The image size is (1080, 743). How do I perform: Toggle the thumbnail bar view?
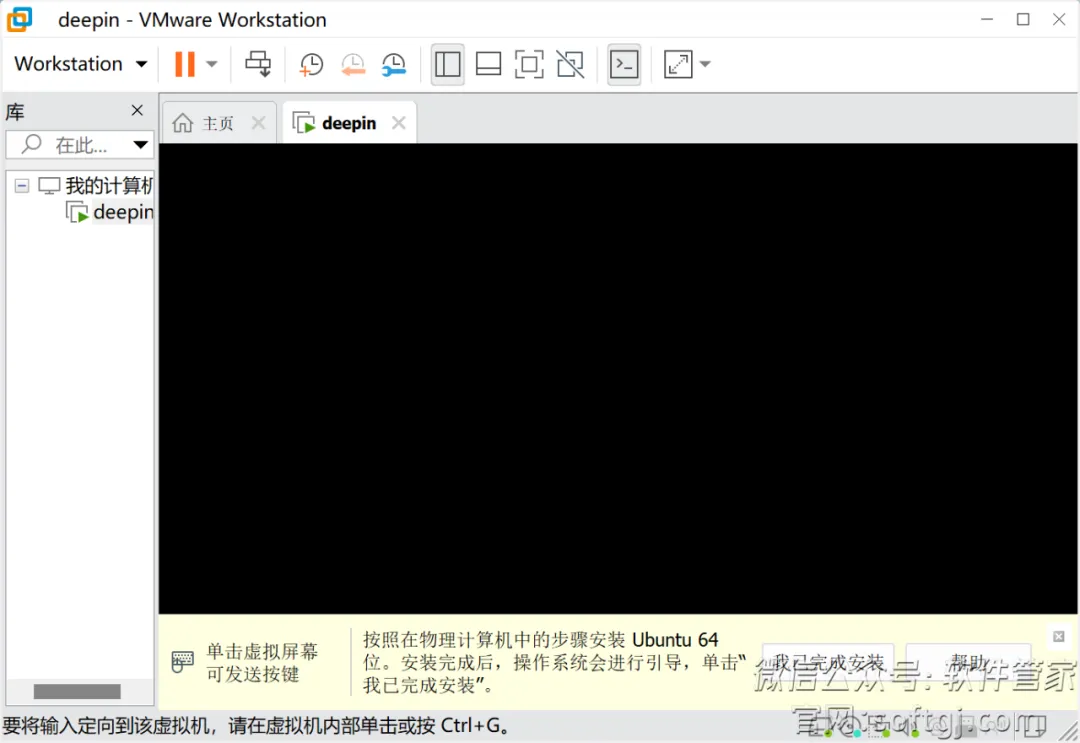488,64
